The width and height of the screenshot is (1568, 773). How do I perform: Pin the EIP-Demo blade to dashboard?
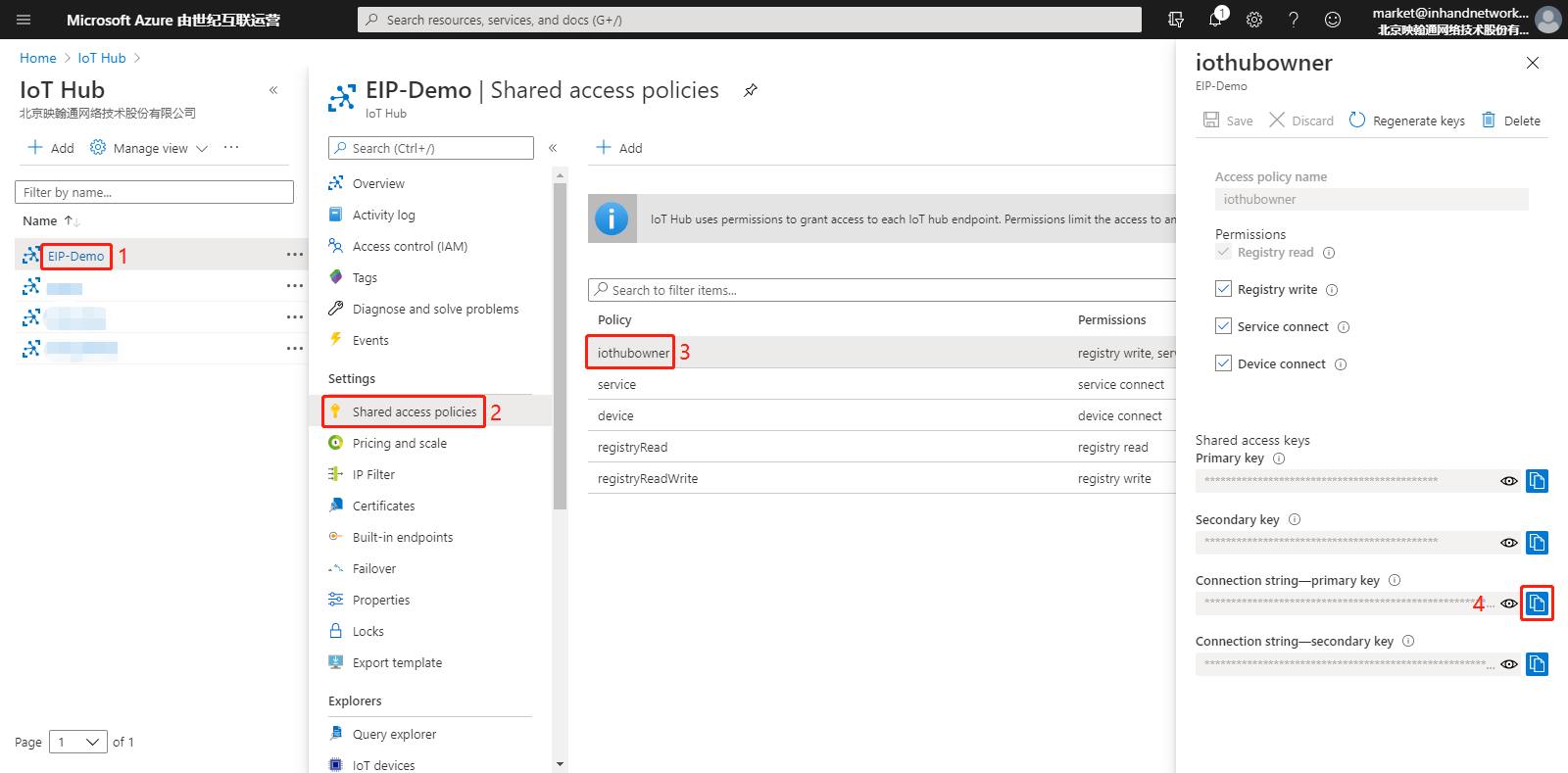[751, 90]
